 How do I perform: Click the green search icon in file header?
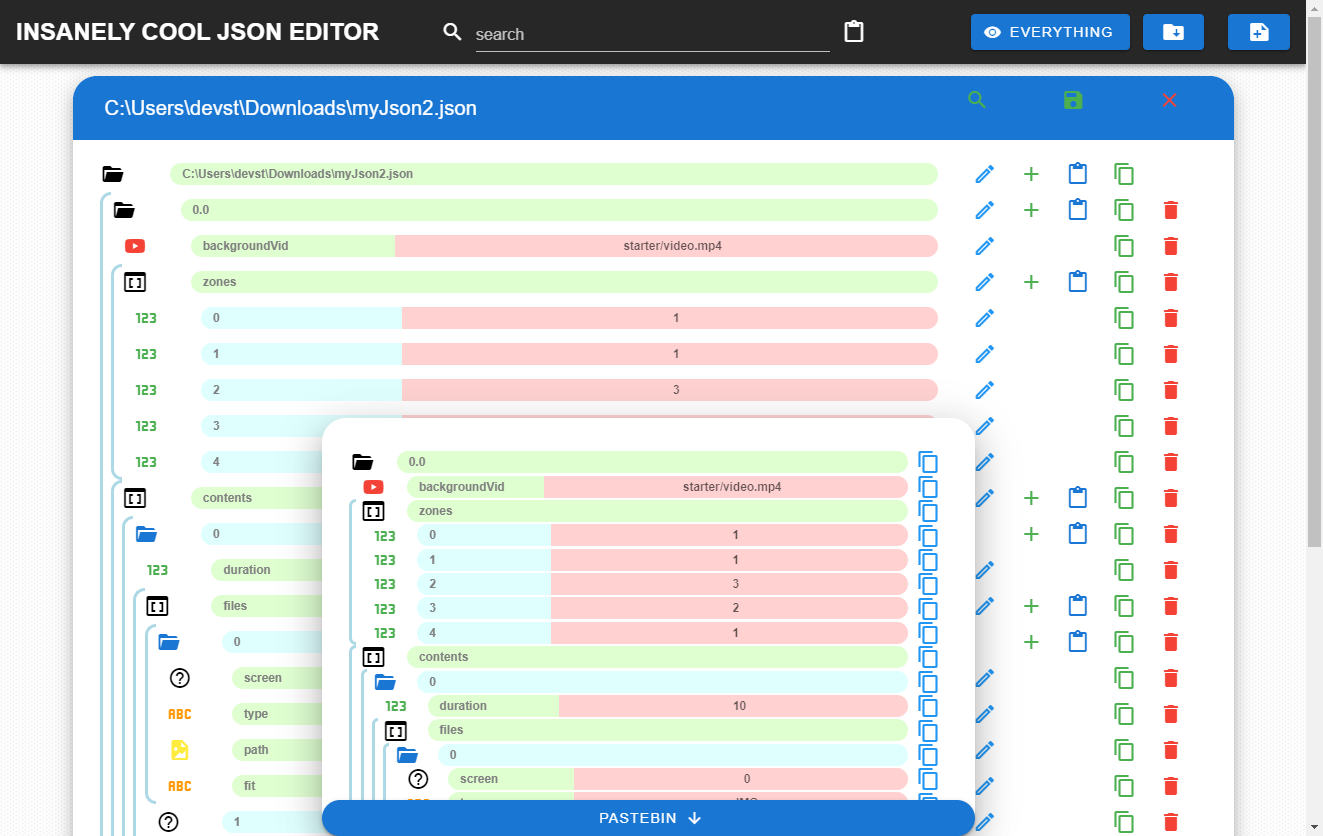(977, 100)
